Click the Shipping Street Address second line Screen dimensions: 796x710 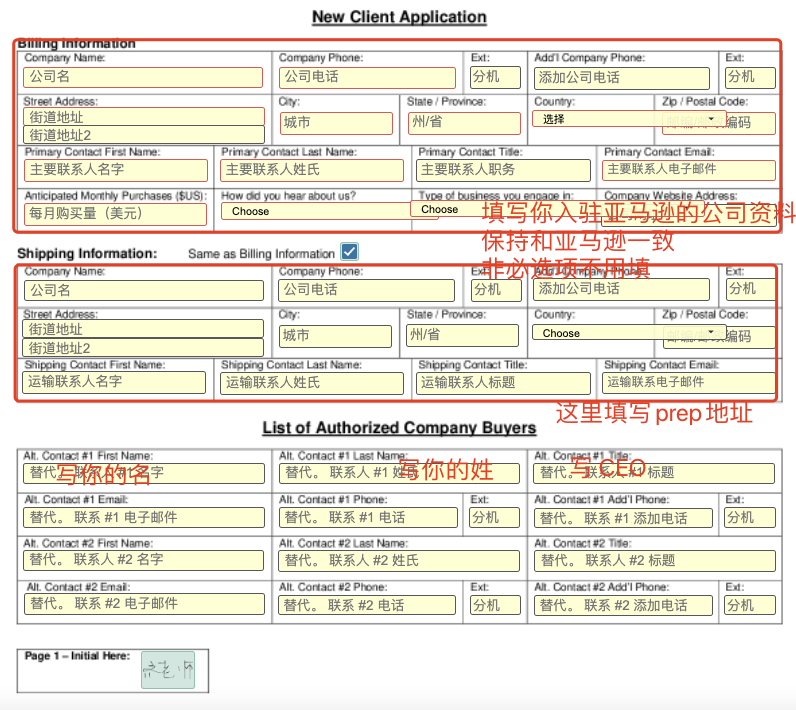(x=143, y=348)
